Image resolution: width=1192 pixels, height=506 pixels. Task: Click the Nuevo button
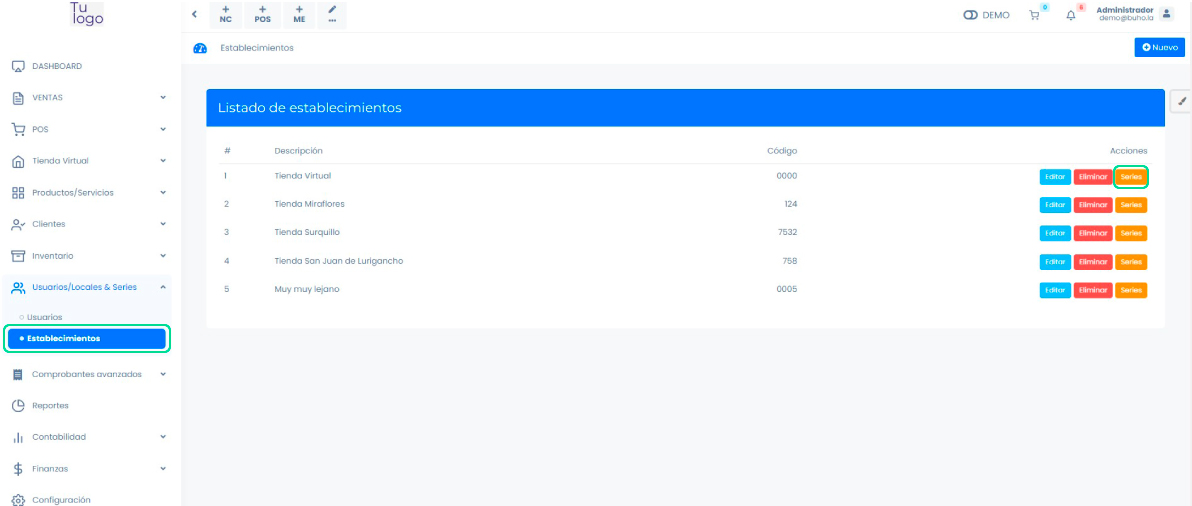1159,47
